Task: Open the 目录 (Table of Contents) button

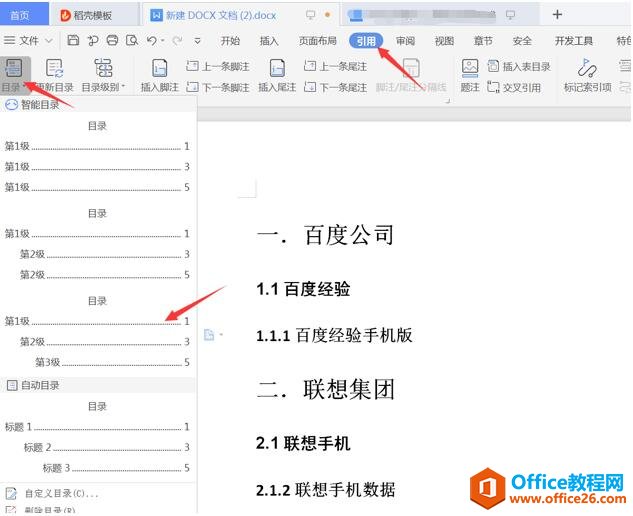Action: click(x=15, y=76)
